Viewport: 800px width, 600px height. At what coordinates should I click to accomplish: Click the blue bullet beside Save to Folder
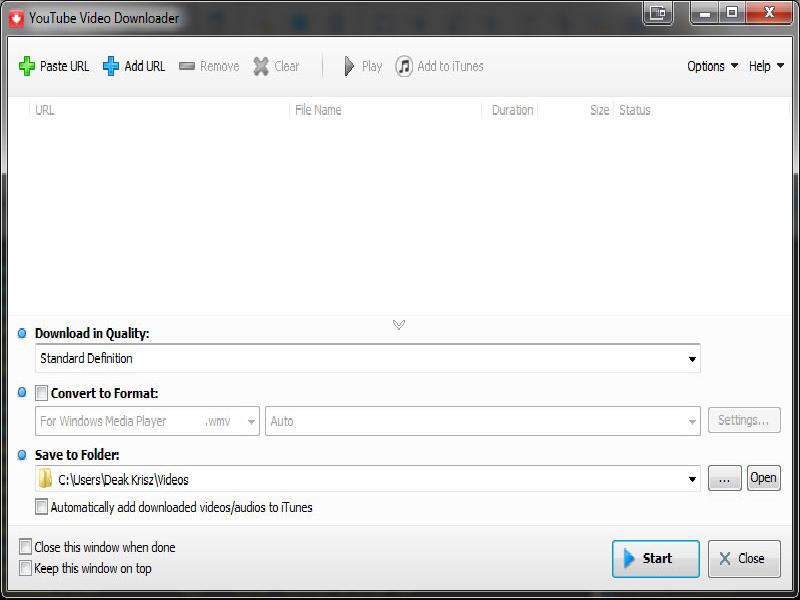coord(22,455)
